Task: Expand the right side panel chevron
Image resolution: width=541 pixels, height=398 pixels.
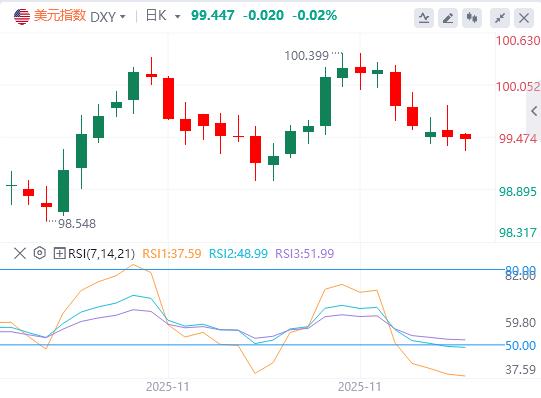Action: coord(534,111)
